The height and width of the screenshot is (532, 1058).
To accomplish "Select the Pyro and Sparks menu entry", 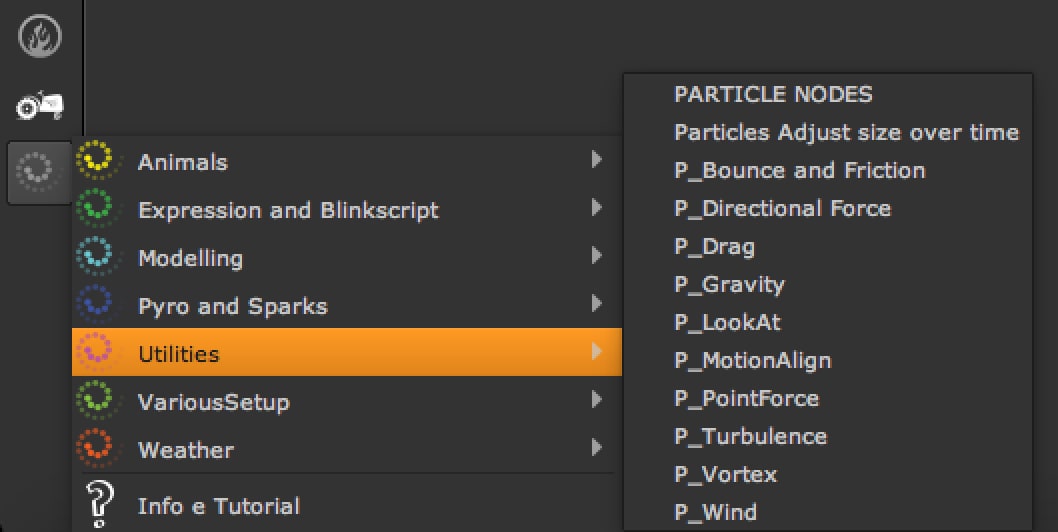I will (x=232, y=306).
